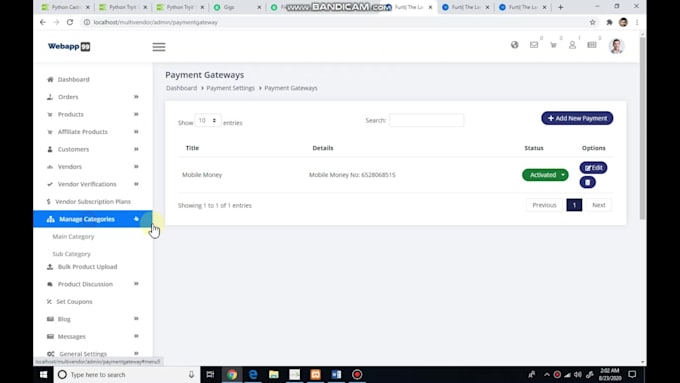Open the user notifications icon in header
This screenshot has width=680, height=383.
(572, 45)
